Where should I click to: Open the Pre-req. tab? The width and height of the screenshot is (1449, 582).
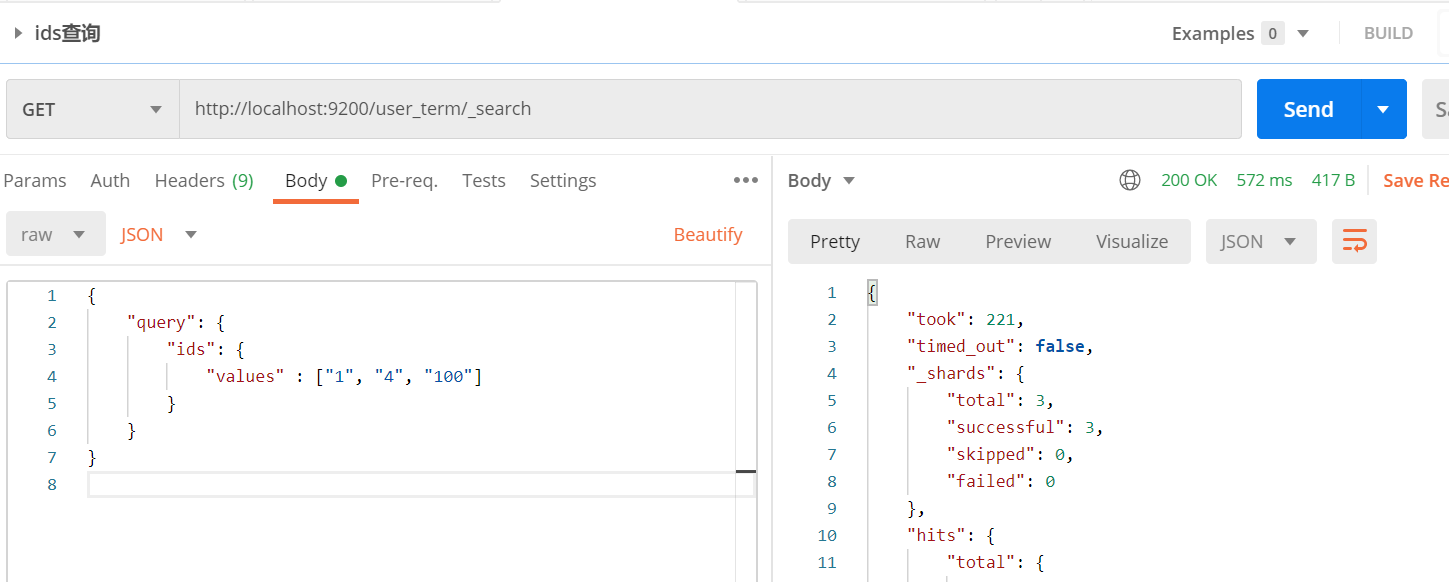click(x=404, y=181)
